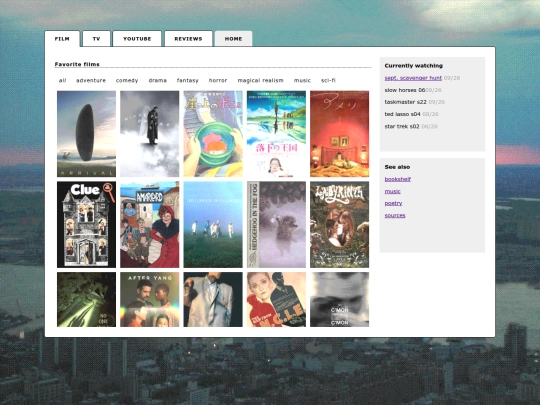Open the Arrival film poster
Image resolution: width=540 pixels, height=405 pixels.
pos(86,134)
